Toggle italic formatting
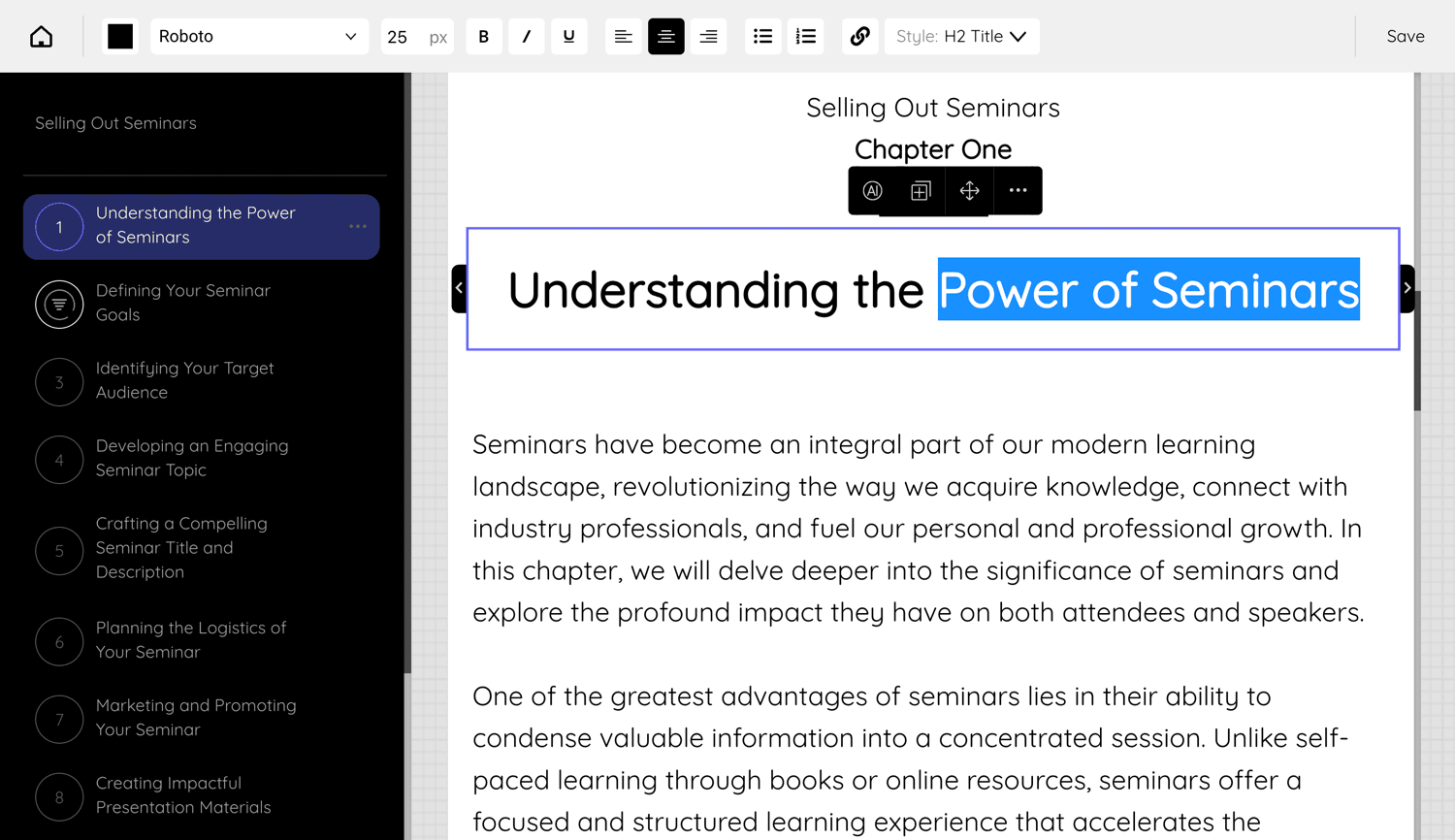 [x=527, y=37]
